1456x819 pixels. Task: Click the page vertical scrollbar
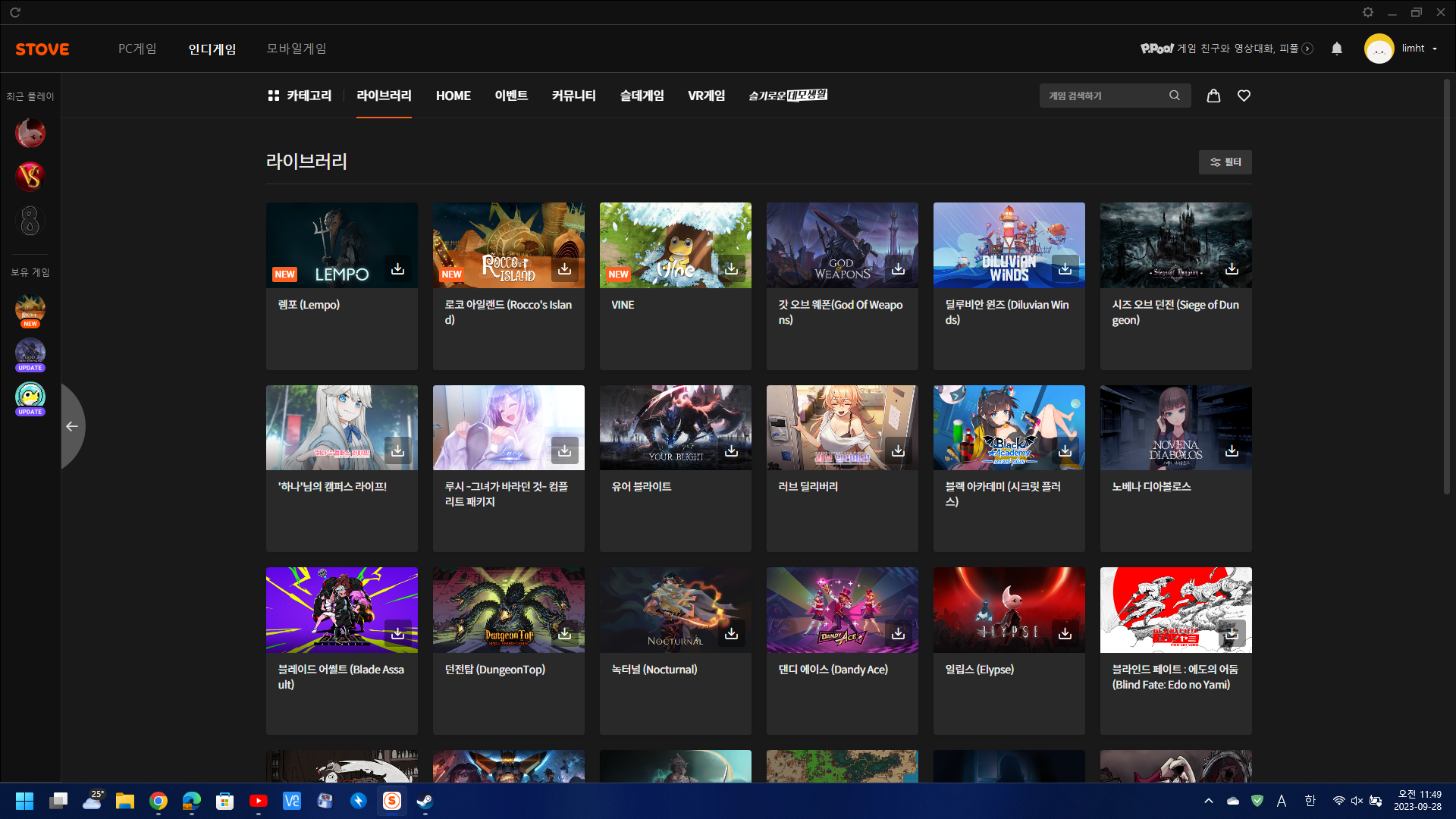tap(1447, 288)
